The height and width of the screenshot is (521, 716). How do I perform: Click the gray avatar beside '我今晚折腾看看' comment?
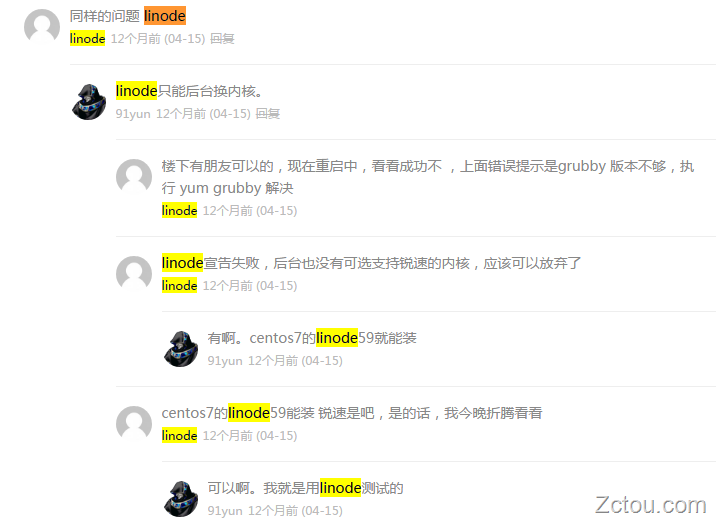(134, 424)
